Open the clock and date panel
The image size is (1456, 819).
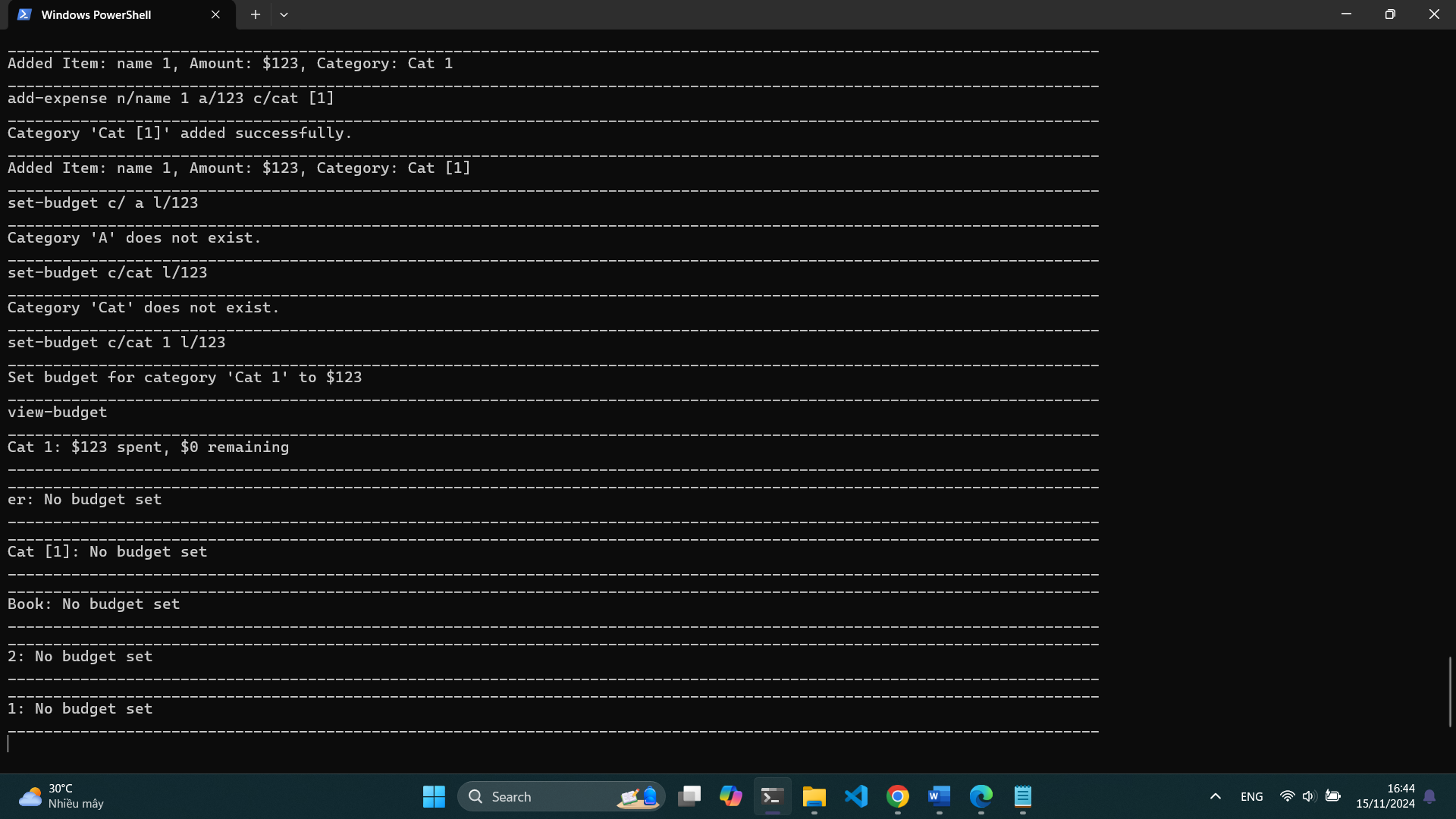1385,796
